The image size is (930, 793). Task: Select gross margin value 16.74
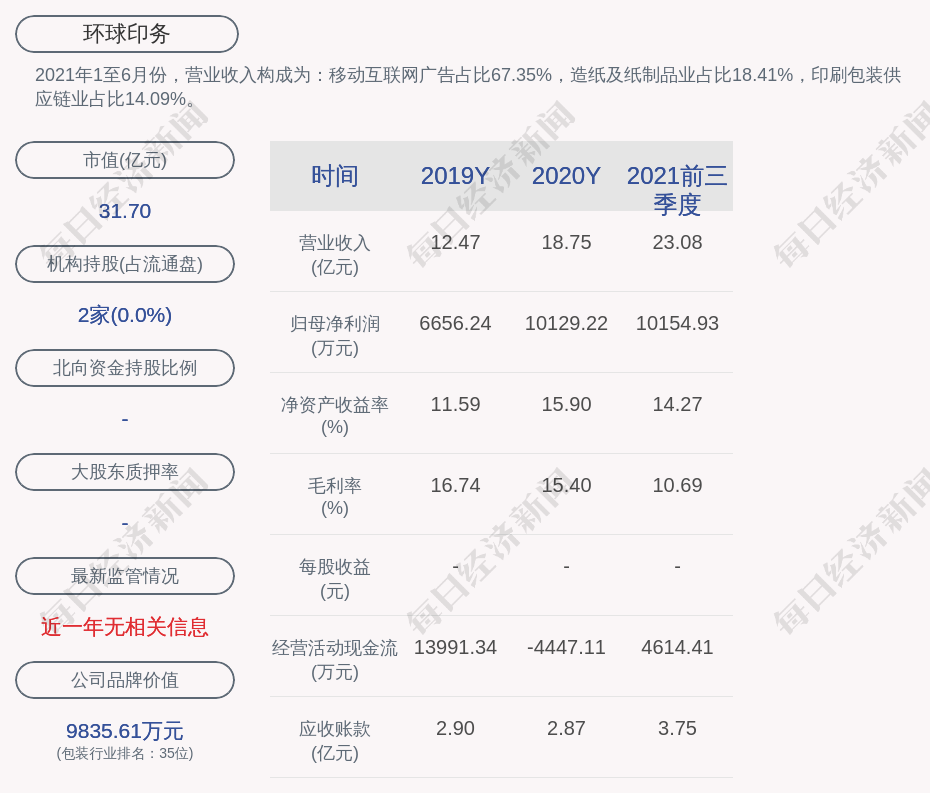pos(455,485)
